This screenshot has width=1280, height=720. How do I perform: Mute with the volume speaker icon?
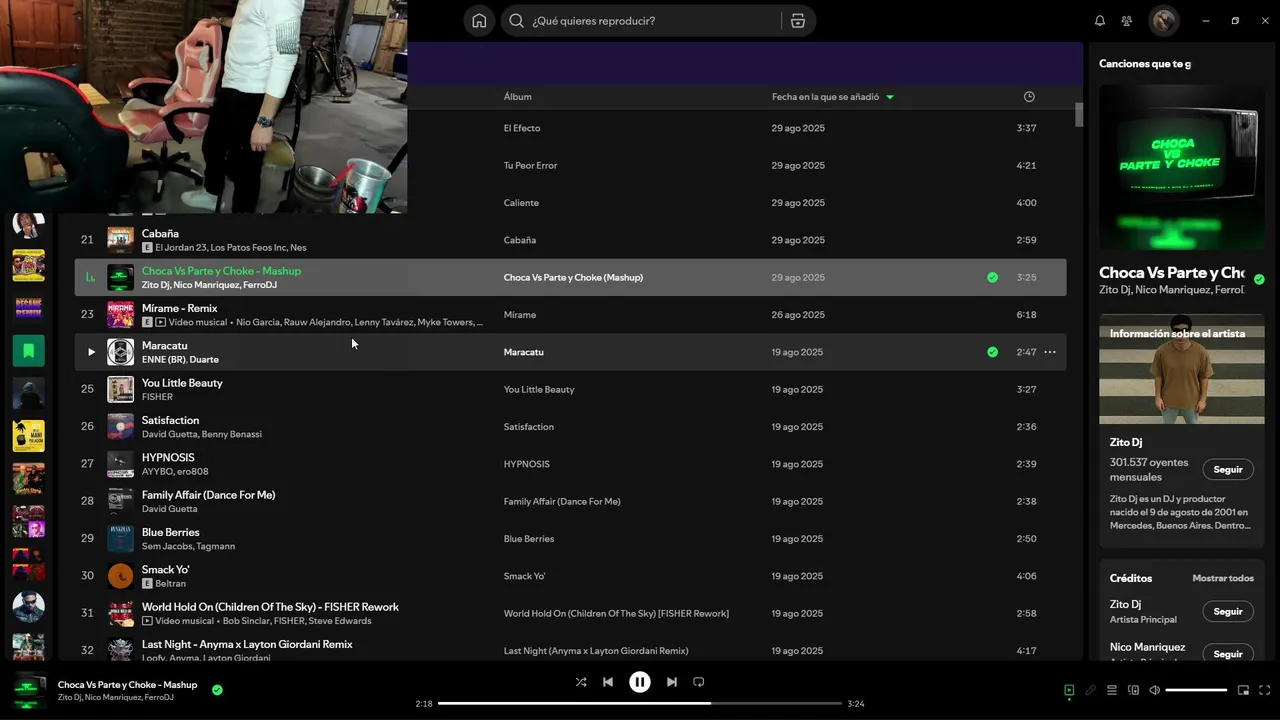1154,690
